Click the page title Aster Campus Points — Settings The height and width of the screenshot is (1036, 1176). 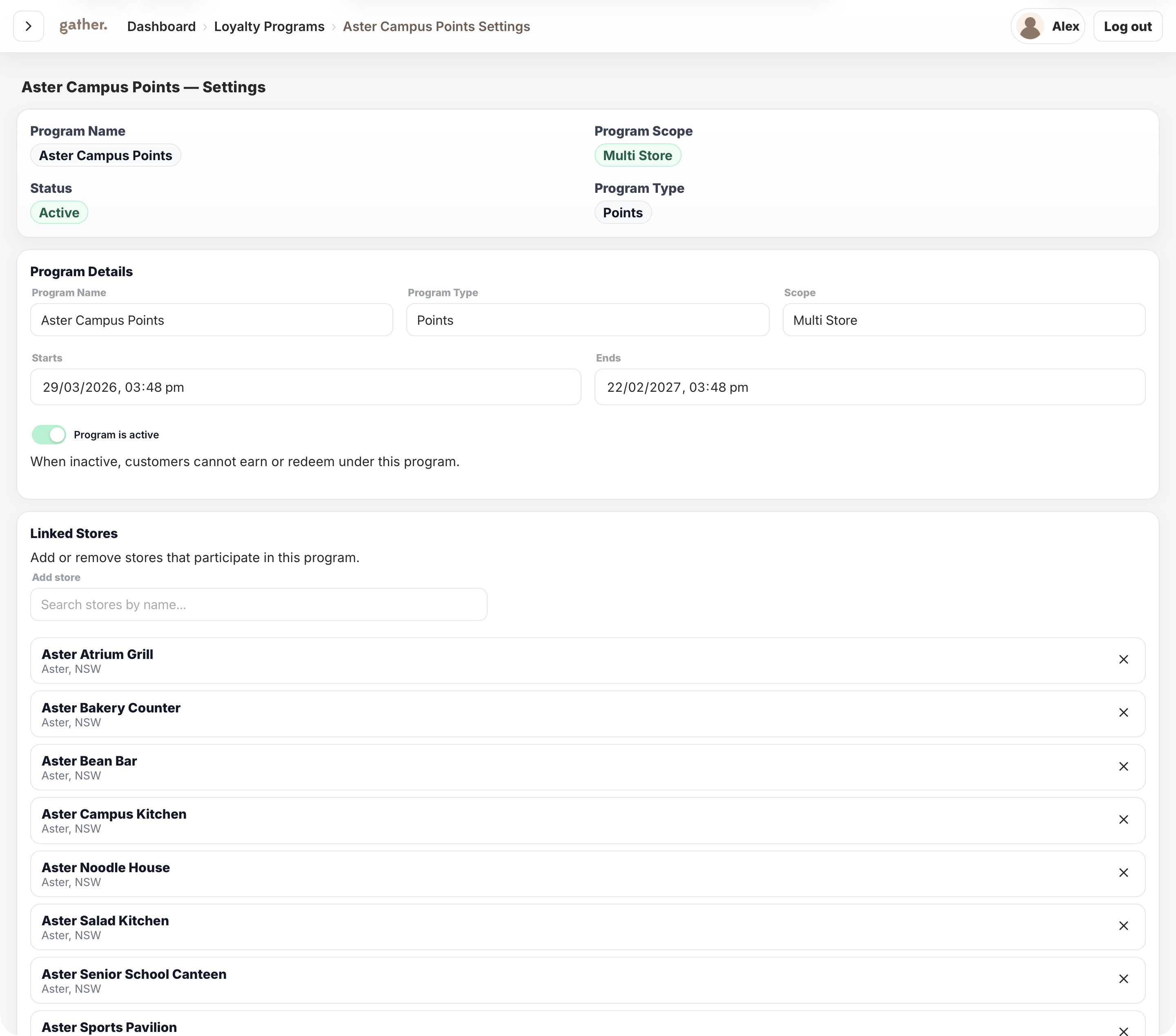143,87
